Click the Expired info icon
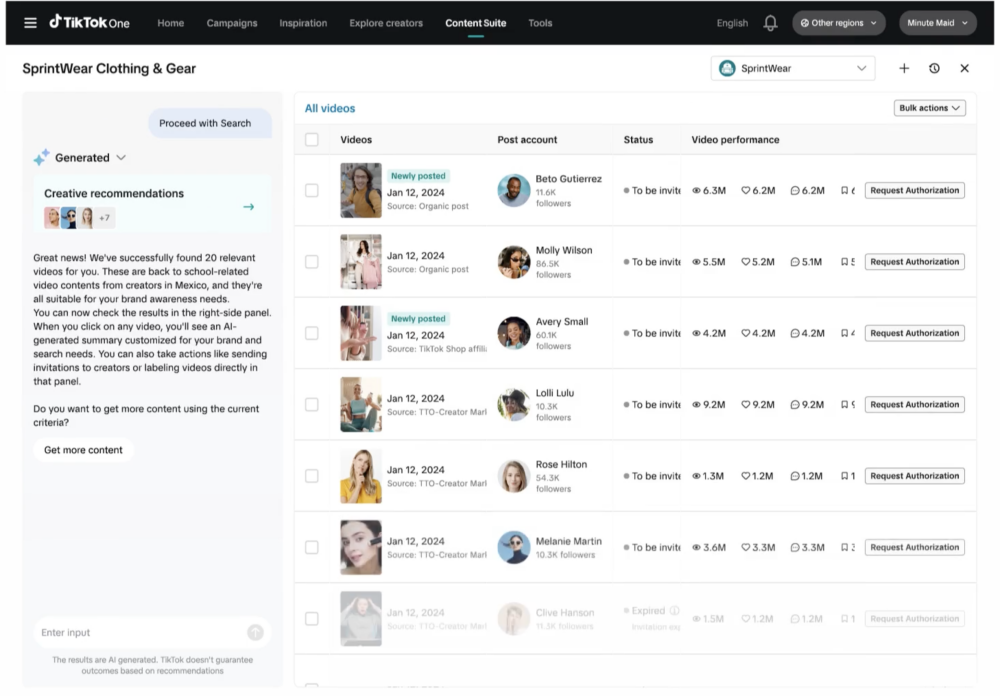 (675, 611)
